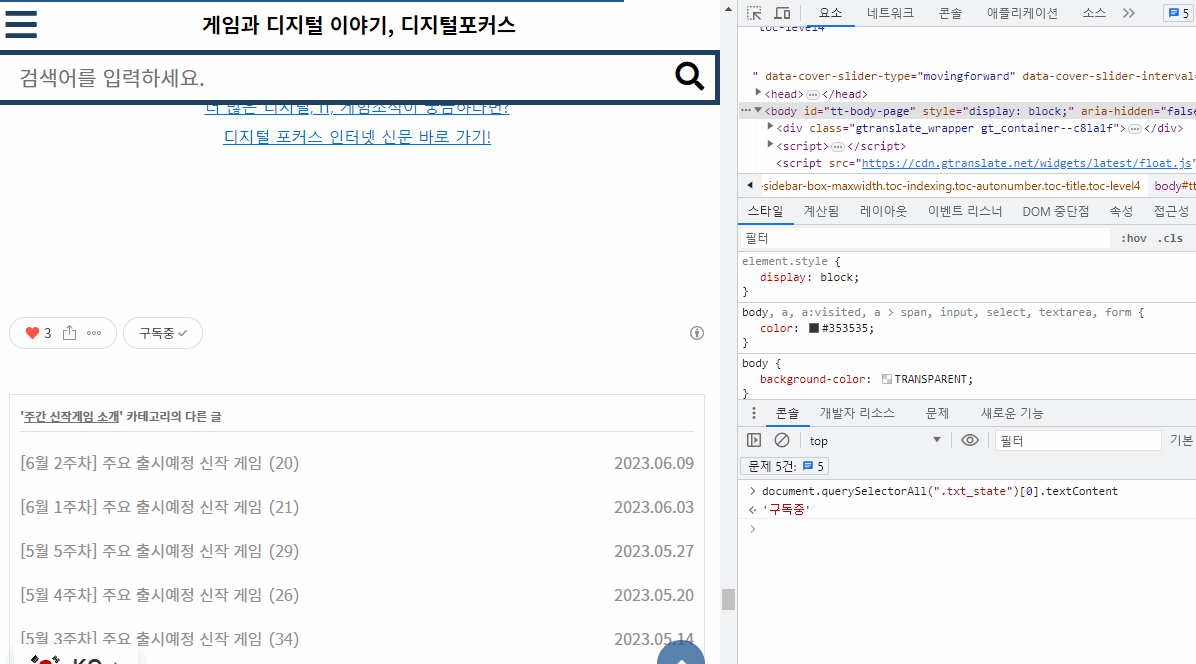Clear the console with the clear icon

pos(782,440)
